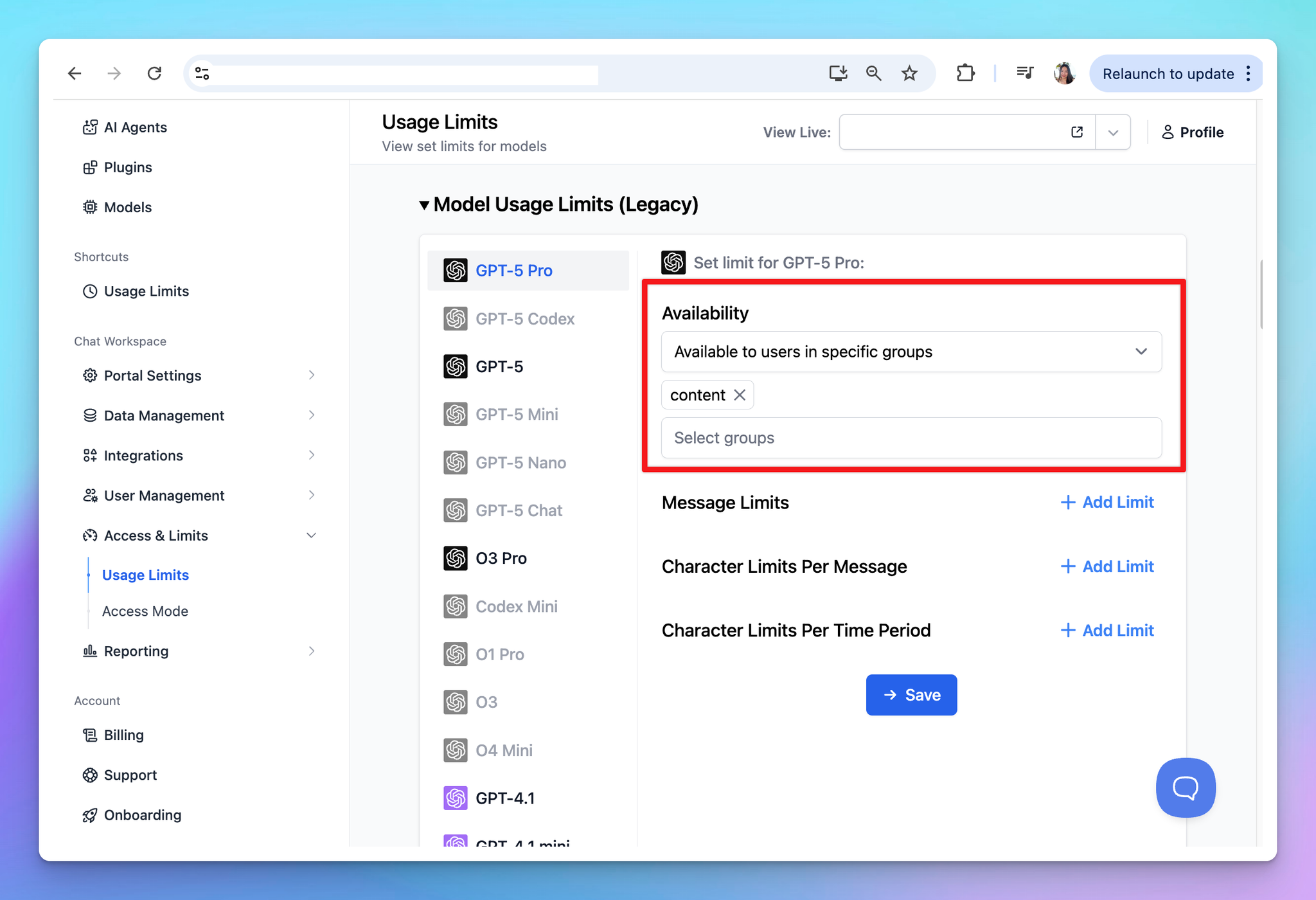1316x900 pixels.
Task: Collapse Model Usage Limits (Legacy) section
Action: [424, 205]
